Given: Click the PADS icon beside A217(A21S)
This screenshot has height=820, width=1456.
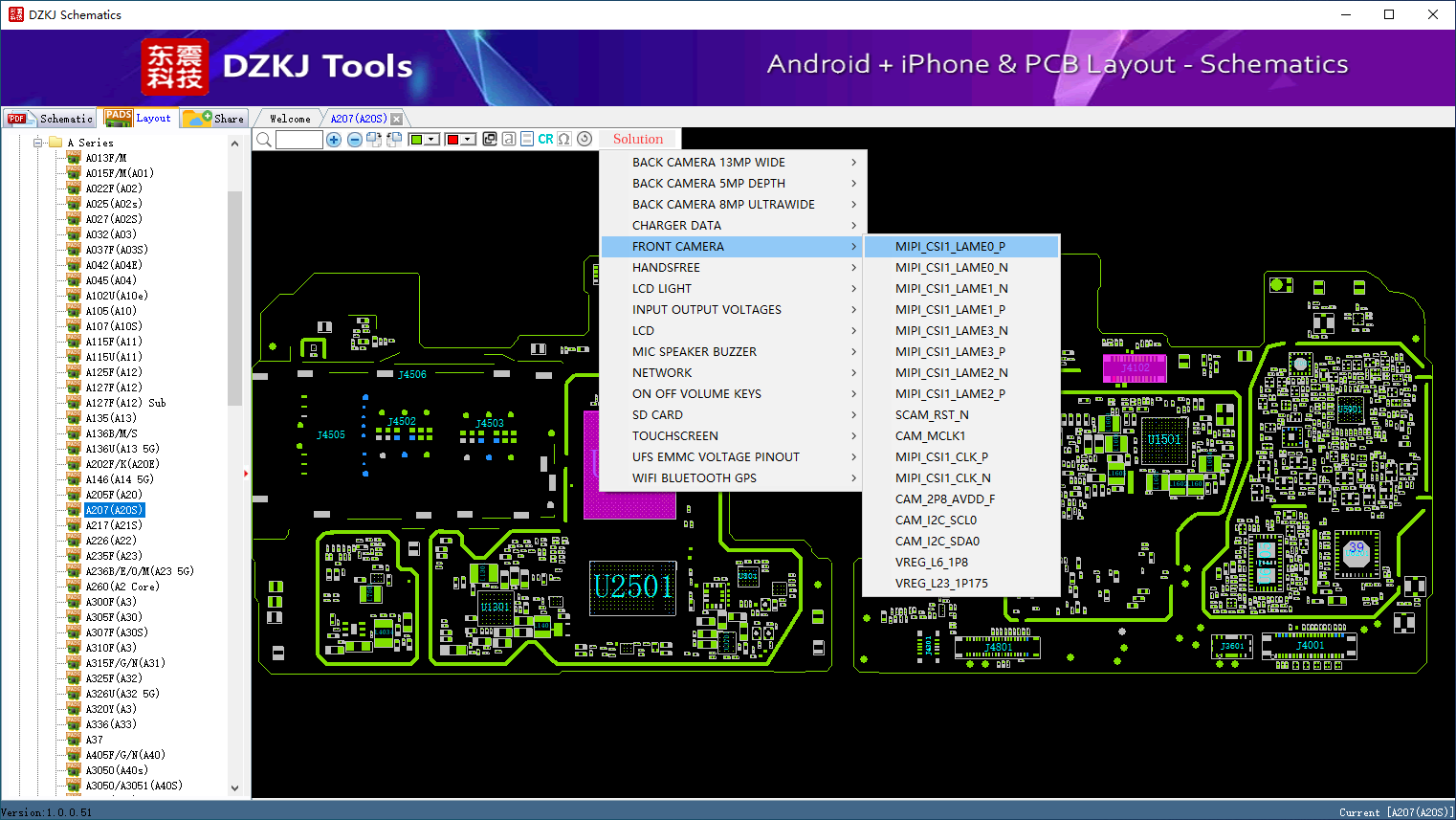Looking at the screenshot, I should click(x=74, y=525).
